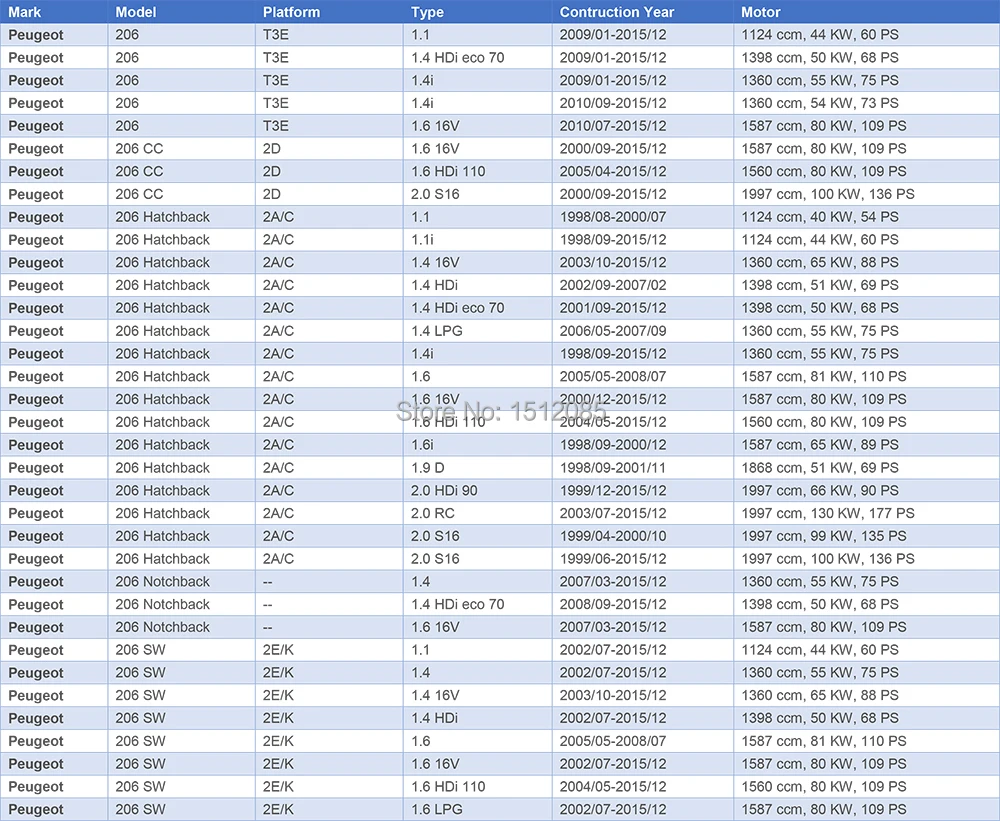1000x821 pixels.
Task: Select type cell 1.9 D
Action: tap(428, 468)
